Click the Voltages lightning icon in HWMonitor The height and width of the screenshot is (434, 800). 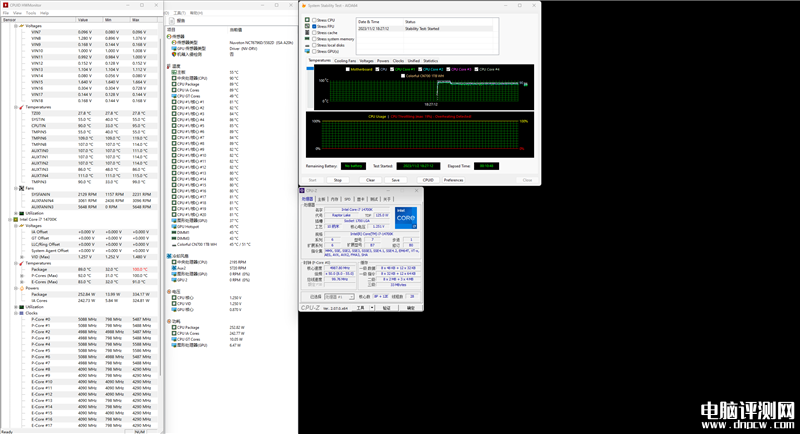click(x=21, y=25)
